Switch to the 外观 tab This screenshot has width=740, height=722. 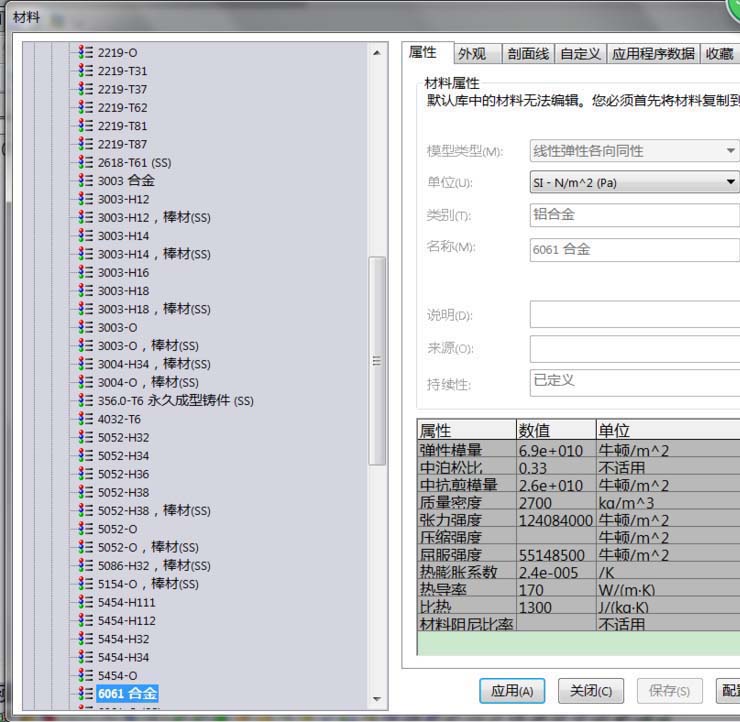tap(471, 54)
